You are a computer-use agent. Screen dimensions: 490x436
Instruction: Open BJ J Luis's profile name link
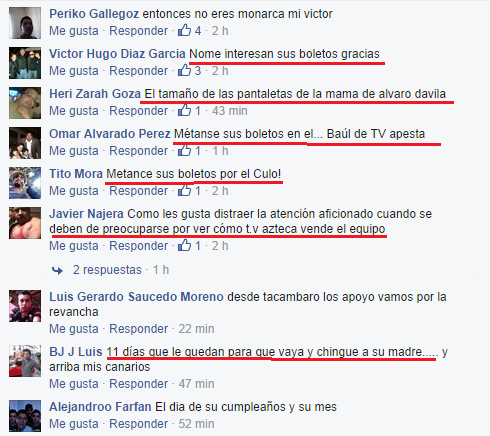point(76,352)
